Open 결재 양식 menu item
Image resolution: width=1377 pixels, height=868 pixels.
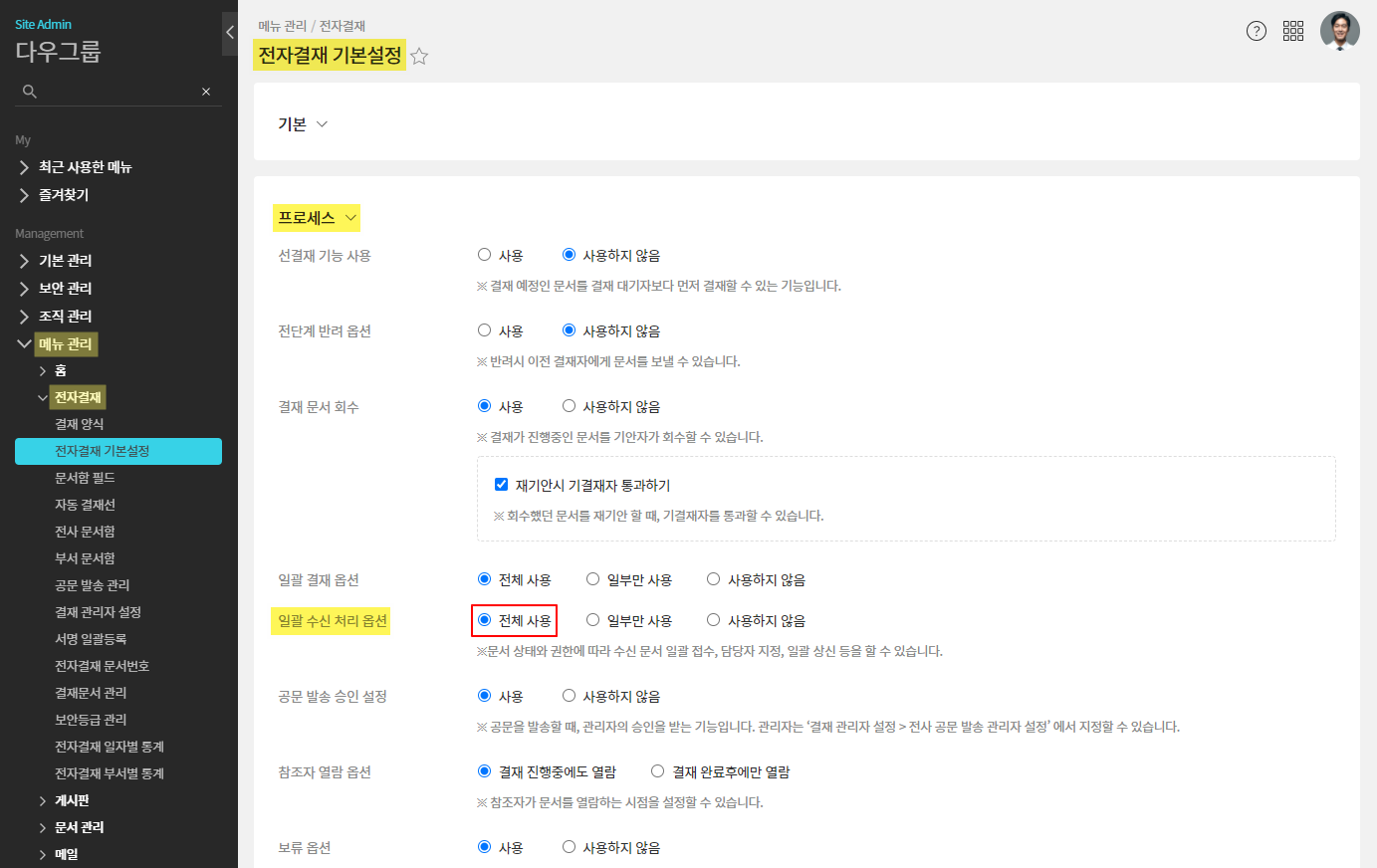(x=80, y=424)
